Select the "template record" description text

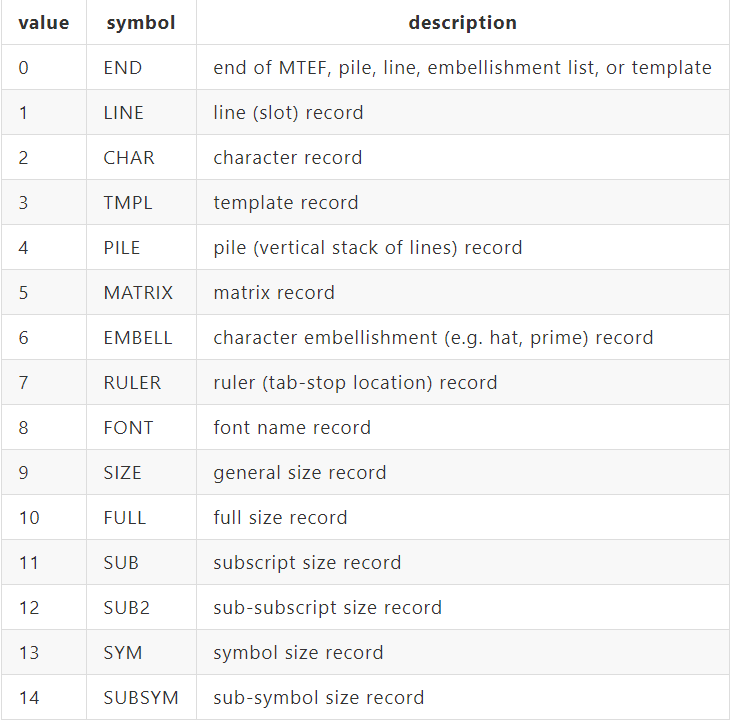[x=285, y=203]
